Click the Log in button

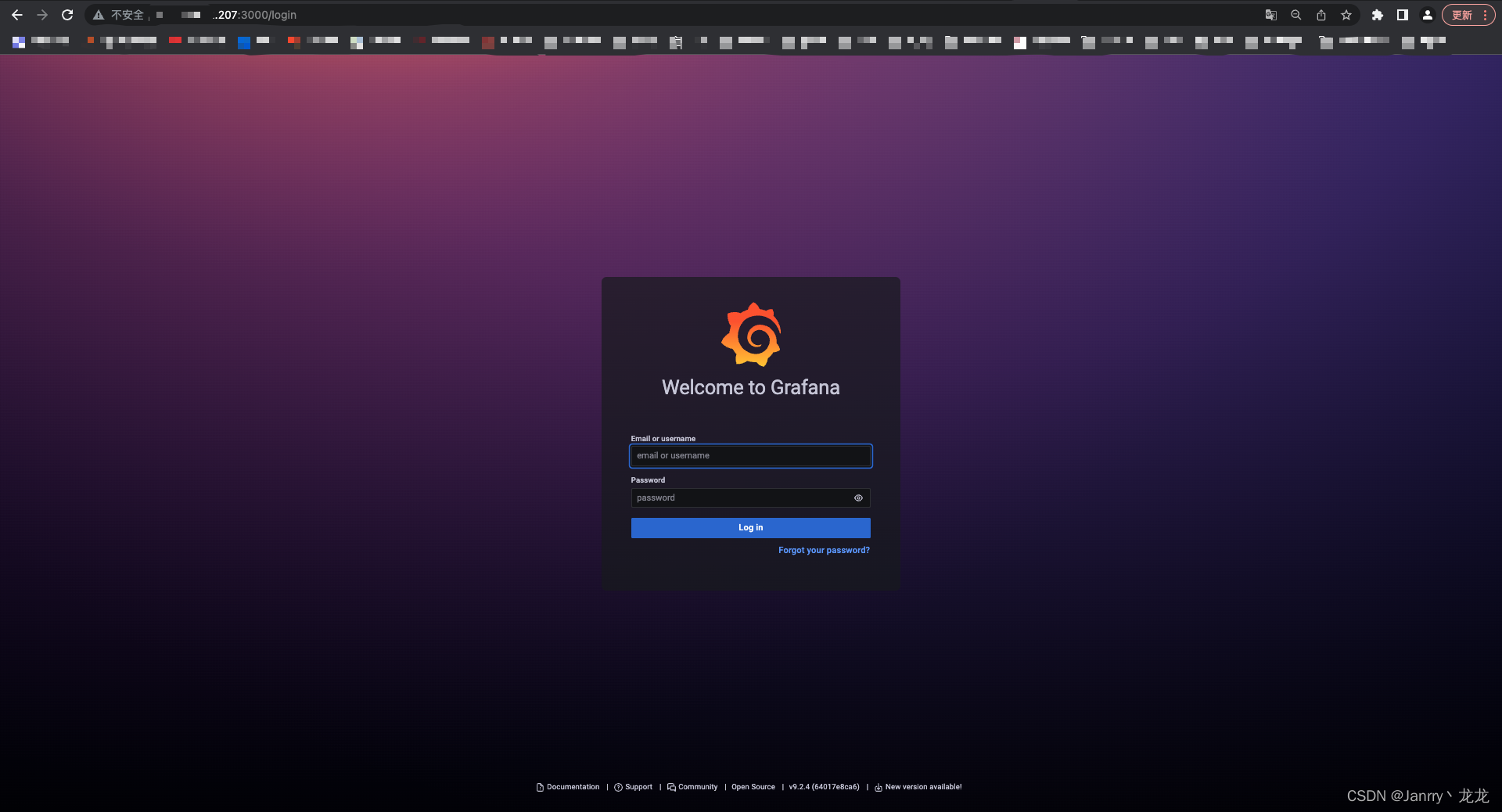pos(751,528)
